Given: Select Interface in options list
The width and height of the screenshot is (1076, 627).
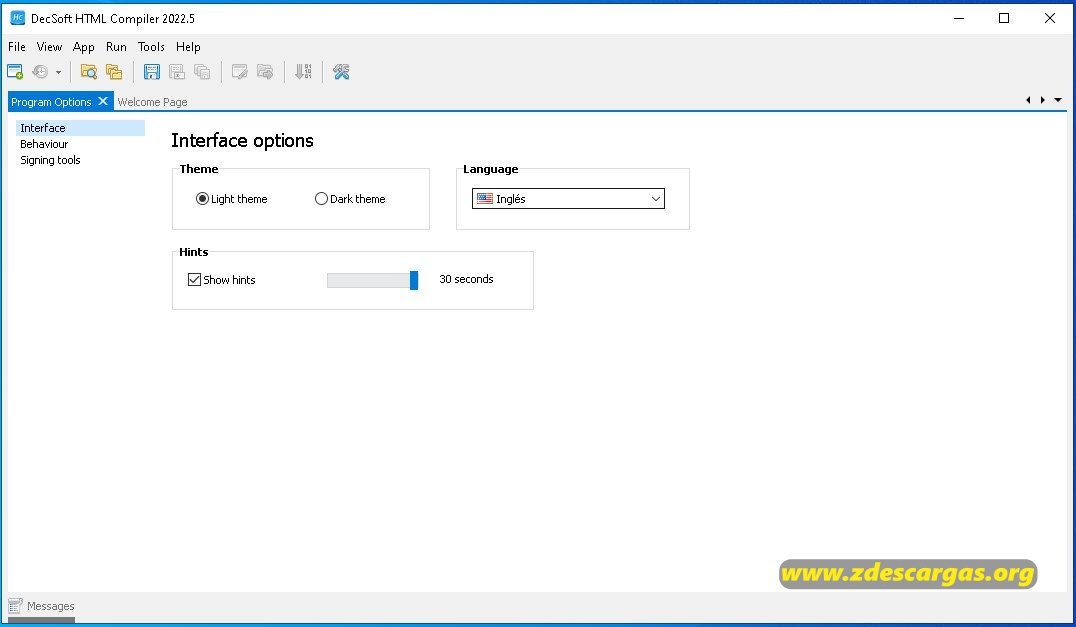Looking at the screenshot, I should tap(80, 128).
